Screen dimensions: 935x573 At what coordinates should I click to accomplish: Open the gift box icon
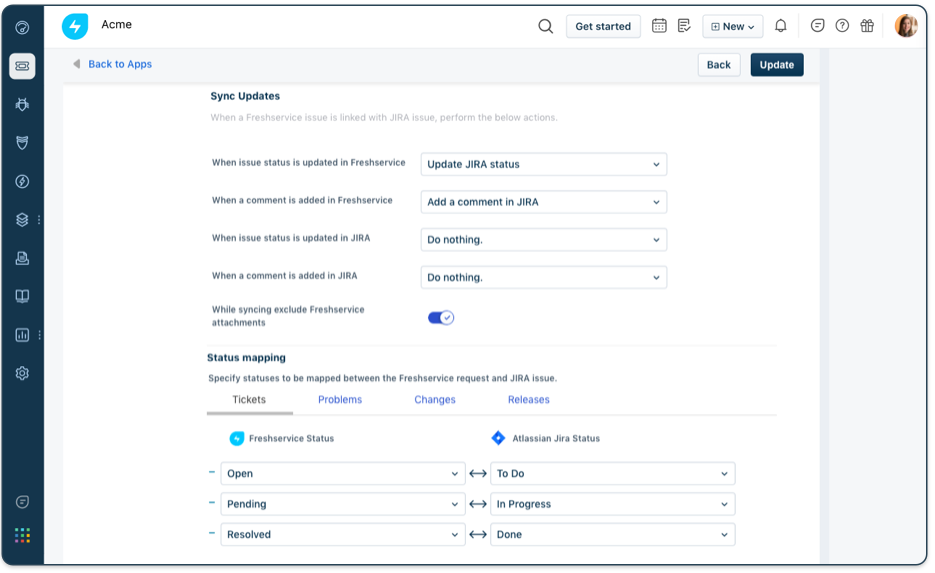(867, 26)
